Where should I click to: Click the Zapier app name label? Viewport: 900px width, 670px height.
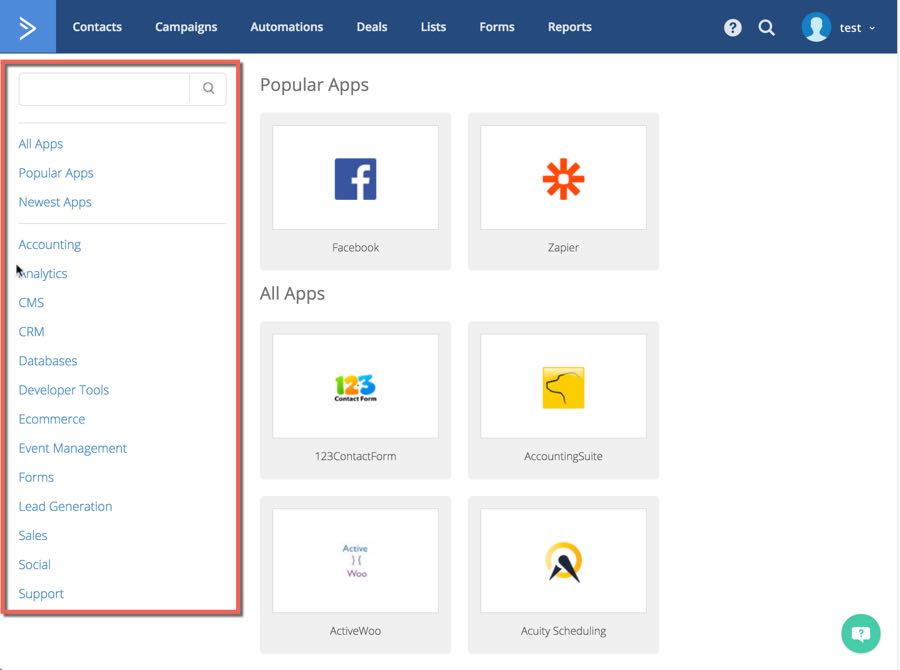[x=563, y=247]
